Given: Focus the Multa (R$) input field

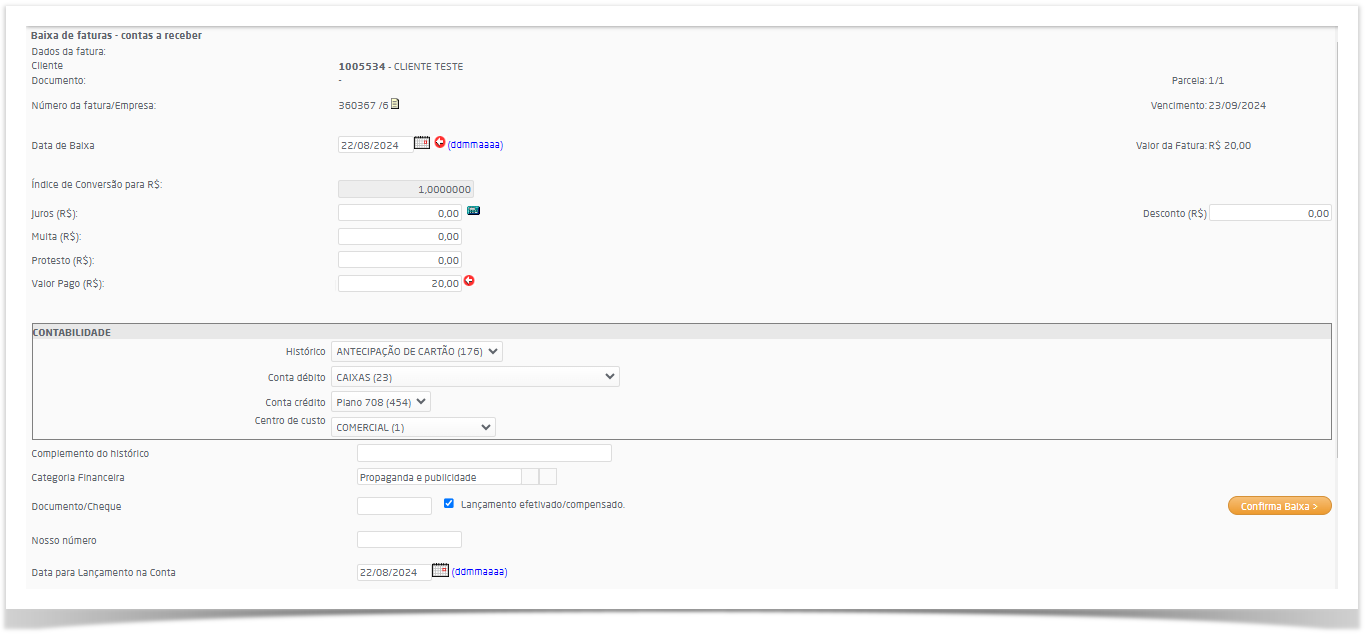Looking at the screenshot, I should click(400, 237).
